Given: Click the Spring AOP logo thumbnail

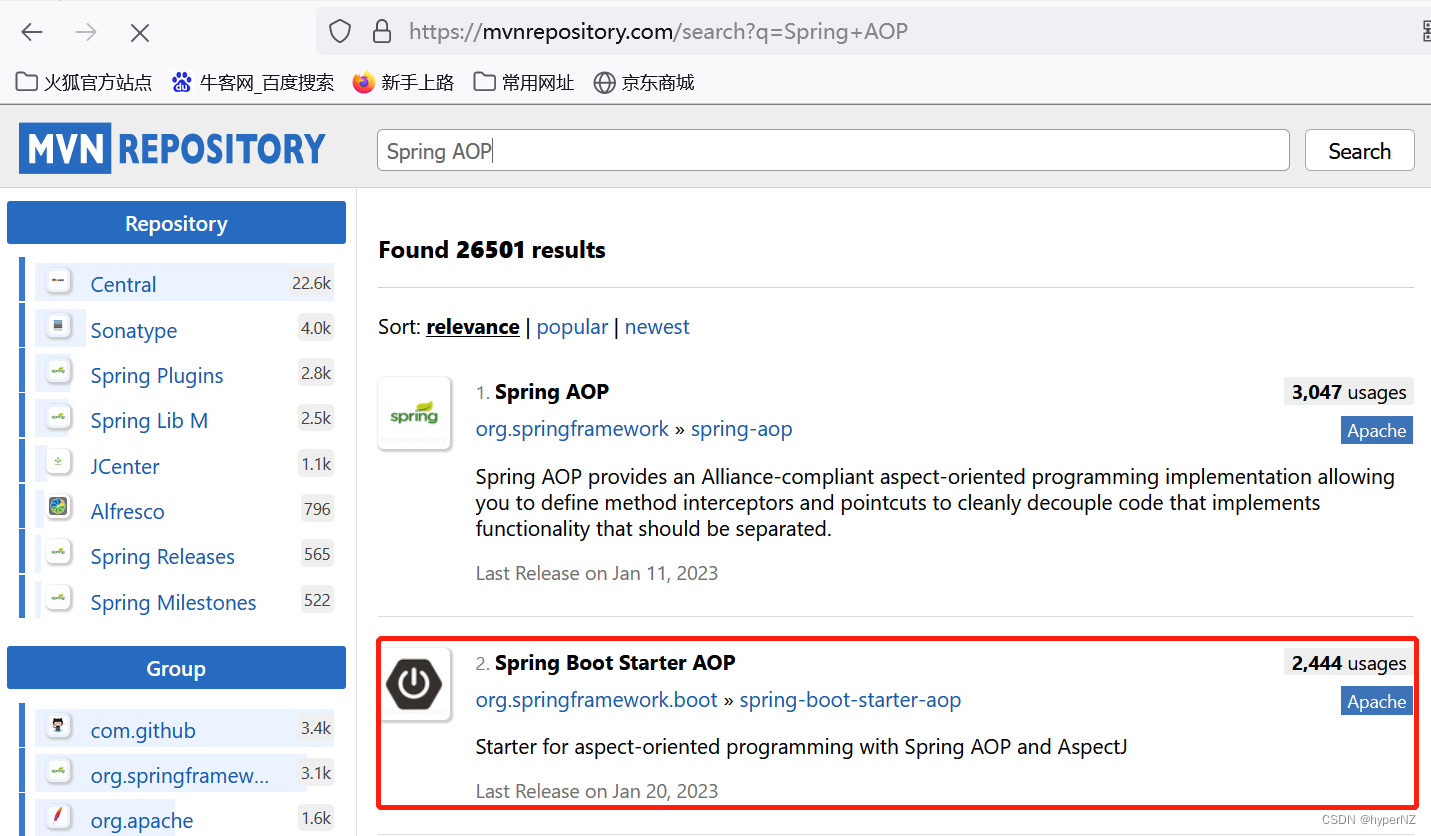Looking at the screenshot, I should pos(414,414).
